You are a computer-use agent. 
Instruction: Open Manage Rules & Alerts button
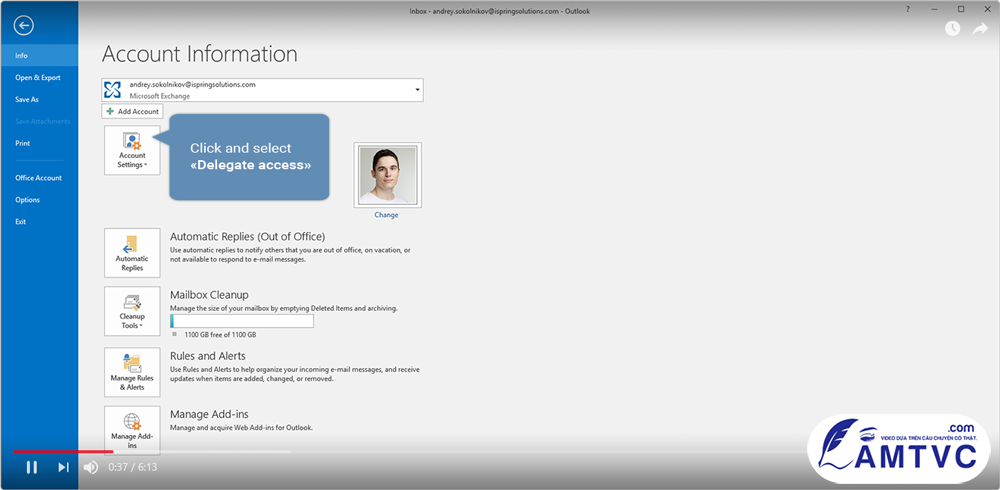click(132, 372)
